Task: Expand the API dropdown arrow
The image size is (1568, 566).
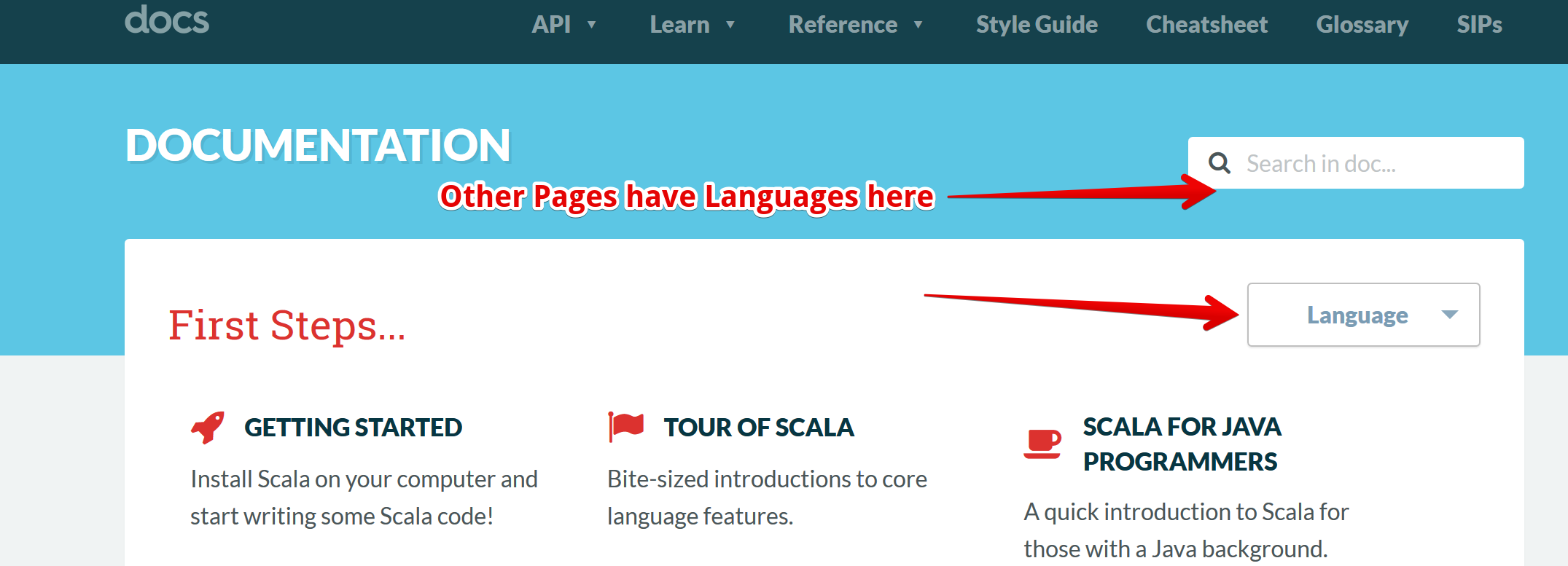Action: 592,25
